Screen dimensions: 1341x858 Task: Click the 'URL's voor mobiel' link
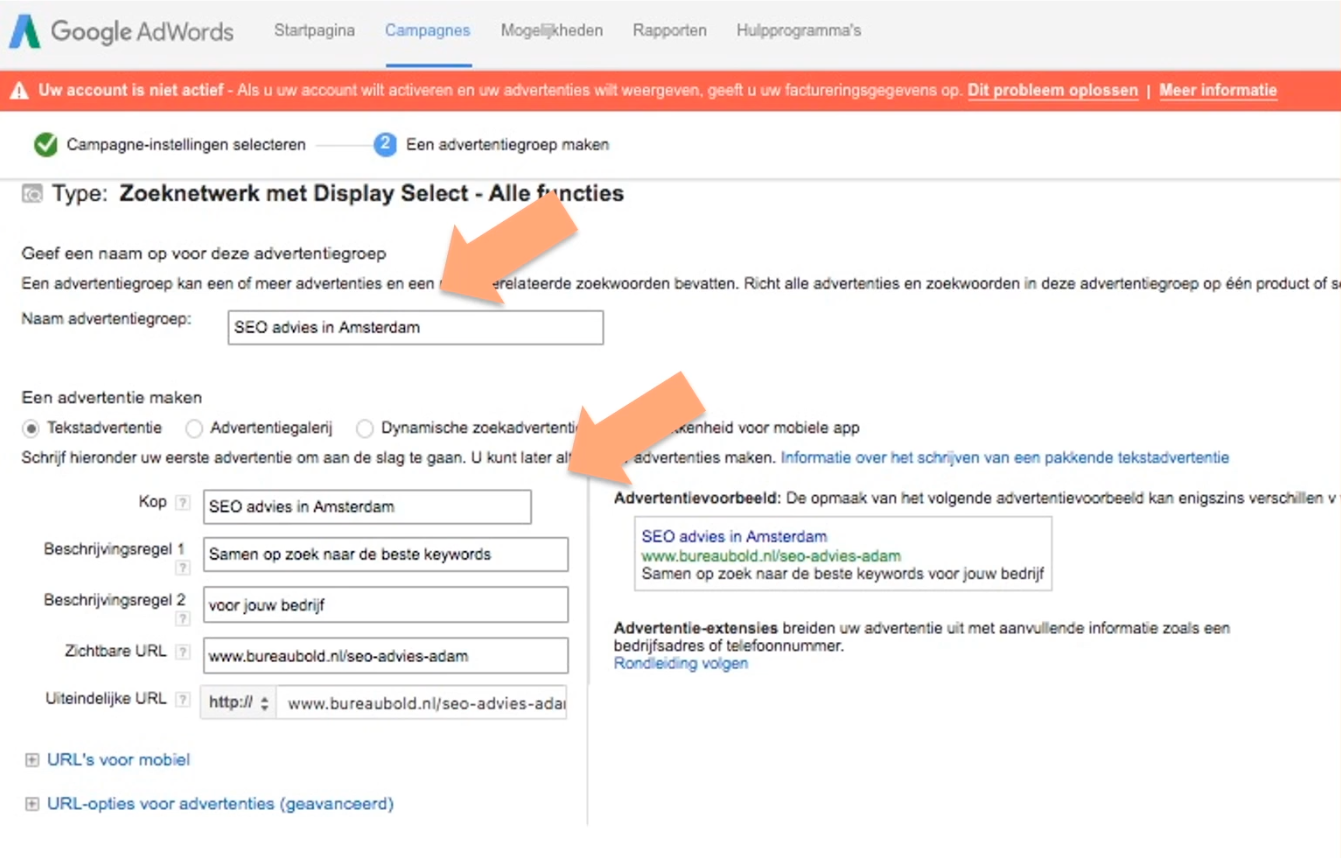tap(118, 760)
